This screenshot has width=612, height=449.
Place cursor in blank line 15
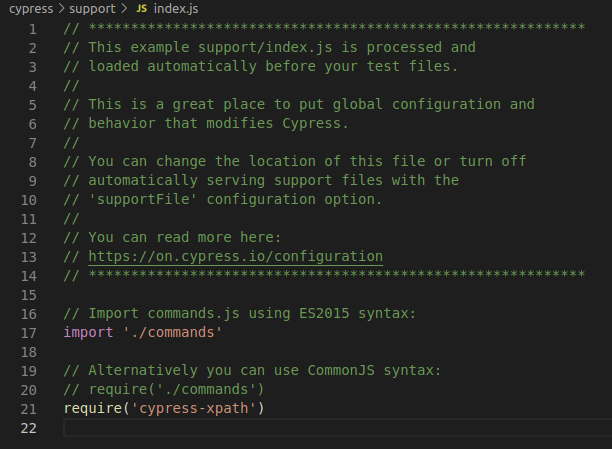337,295
